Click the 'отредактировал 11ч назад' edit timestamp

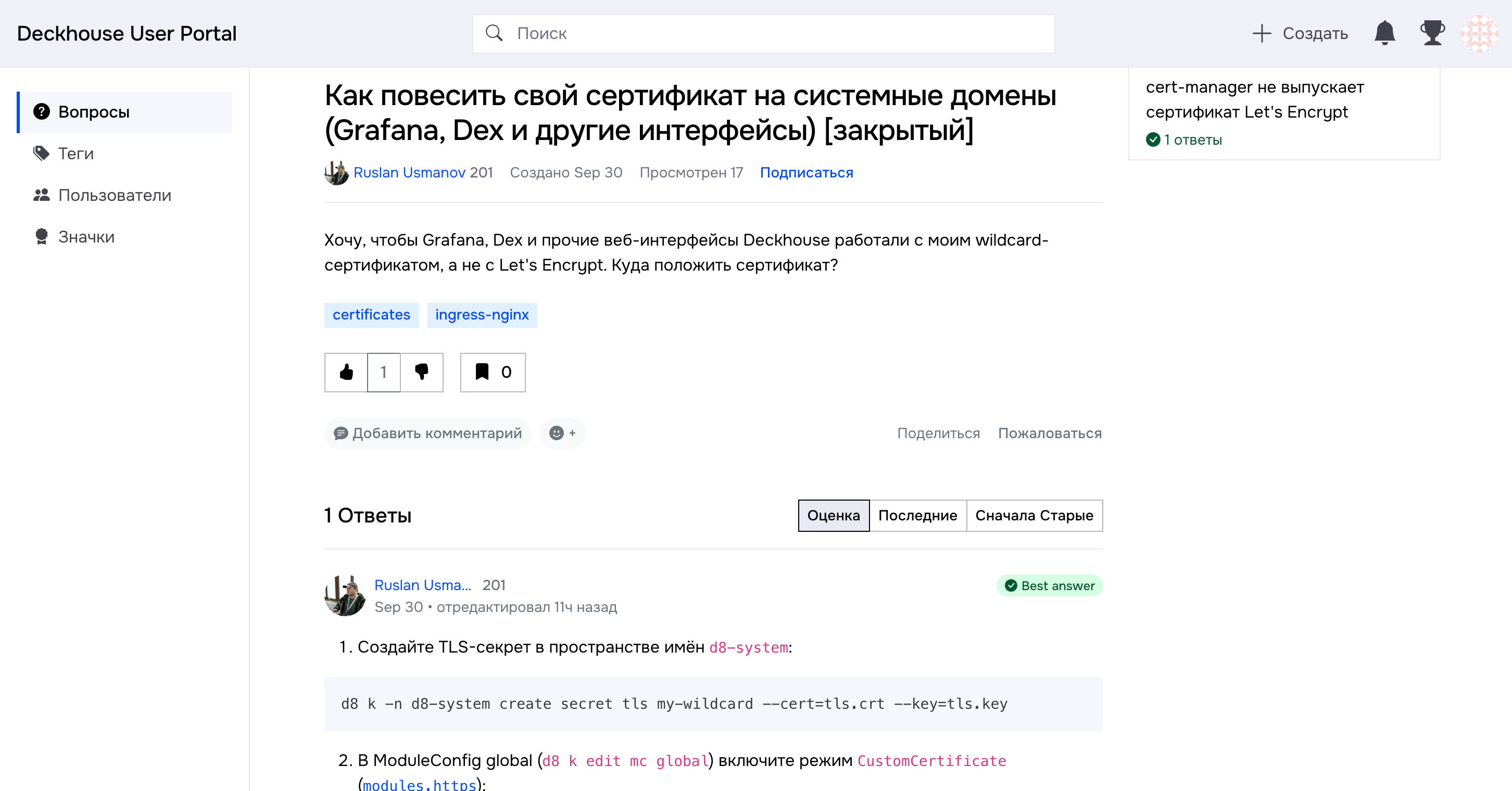click(x=526, y=607)
